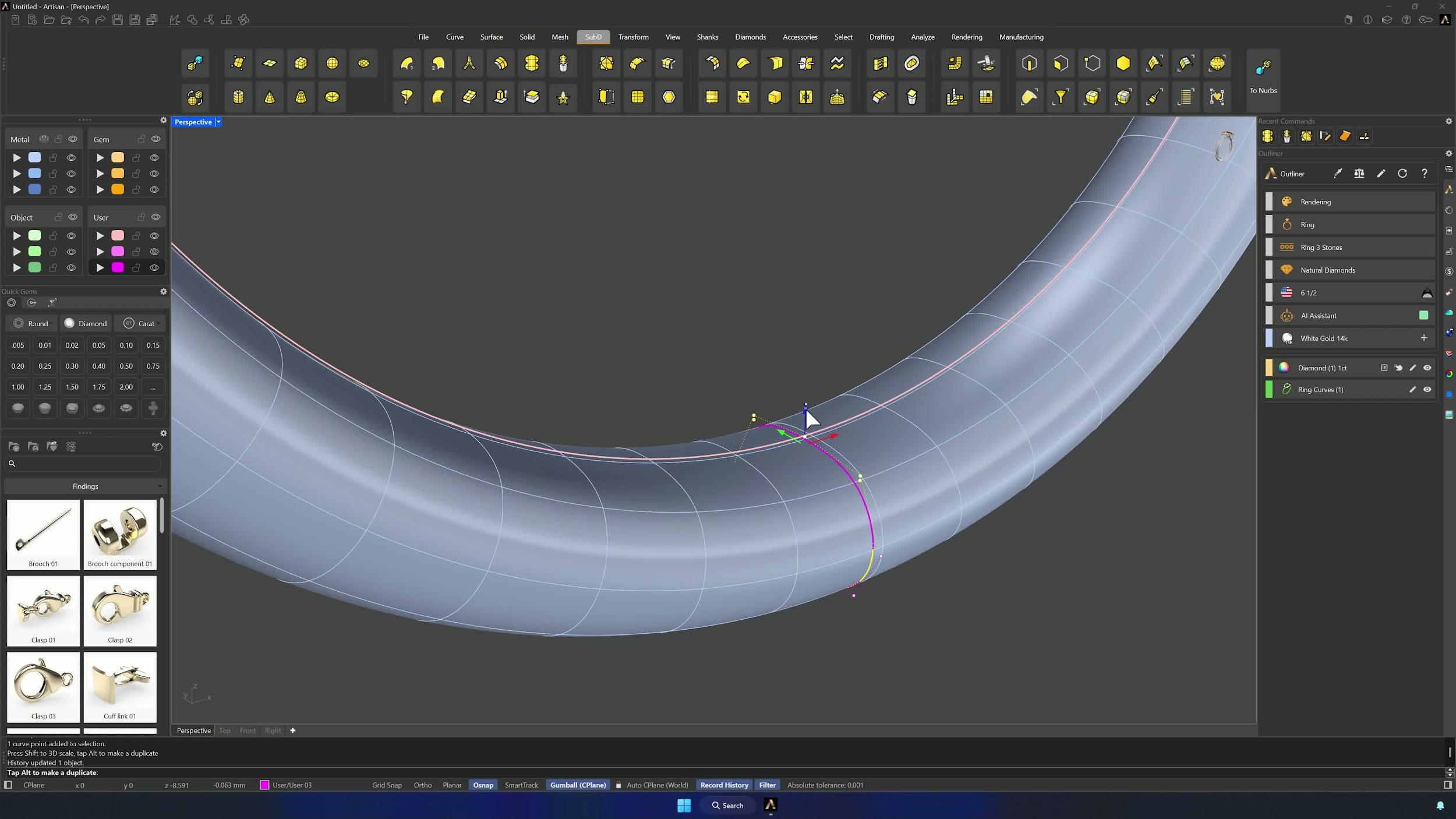Expand the bright magenta User layer triangle

click(100, 268)
